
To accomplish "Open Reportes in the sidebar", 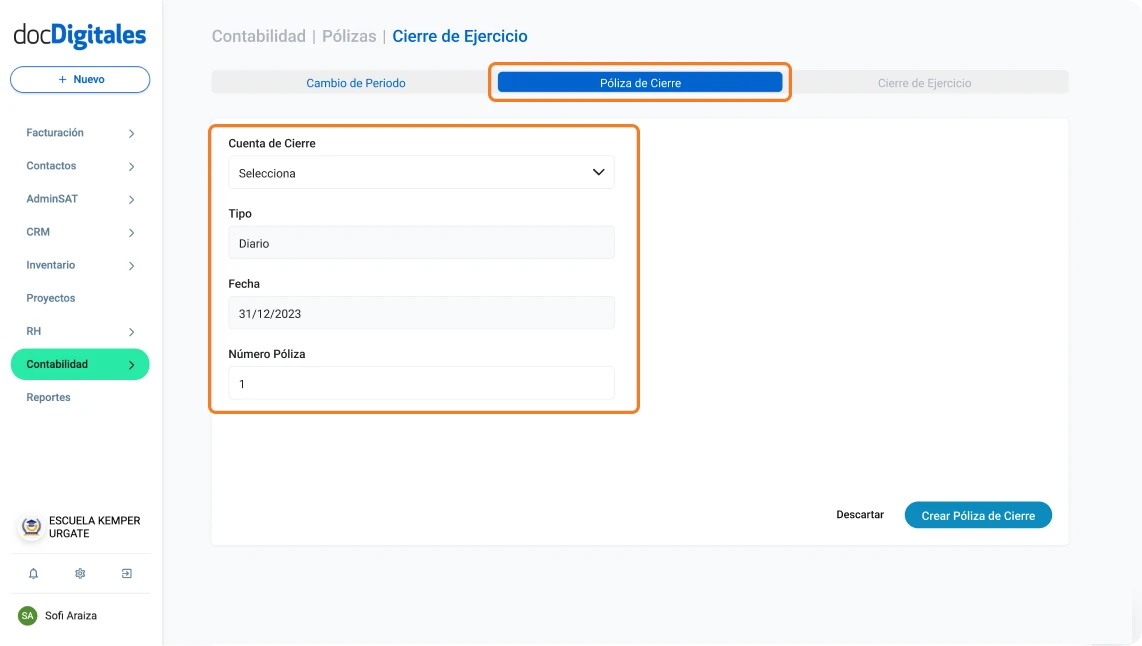I will point(49,398).
